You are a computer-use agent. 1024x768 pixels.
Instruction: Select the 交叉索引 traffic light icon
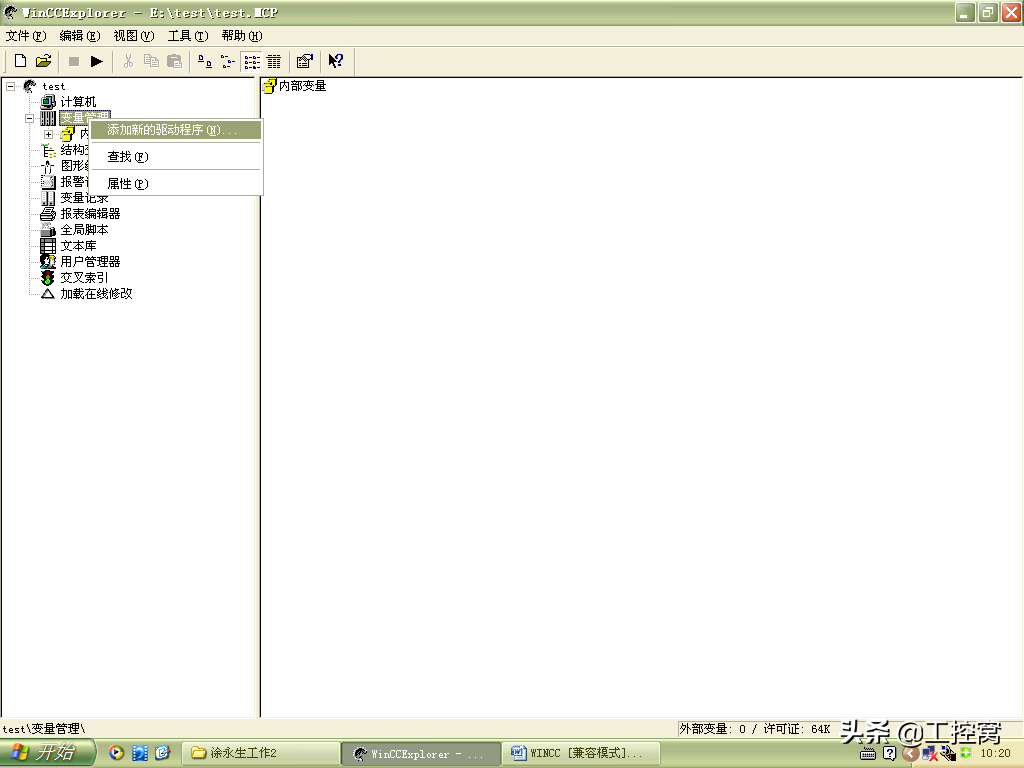click(48, 278)
